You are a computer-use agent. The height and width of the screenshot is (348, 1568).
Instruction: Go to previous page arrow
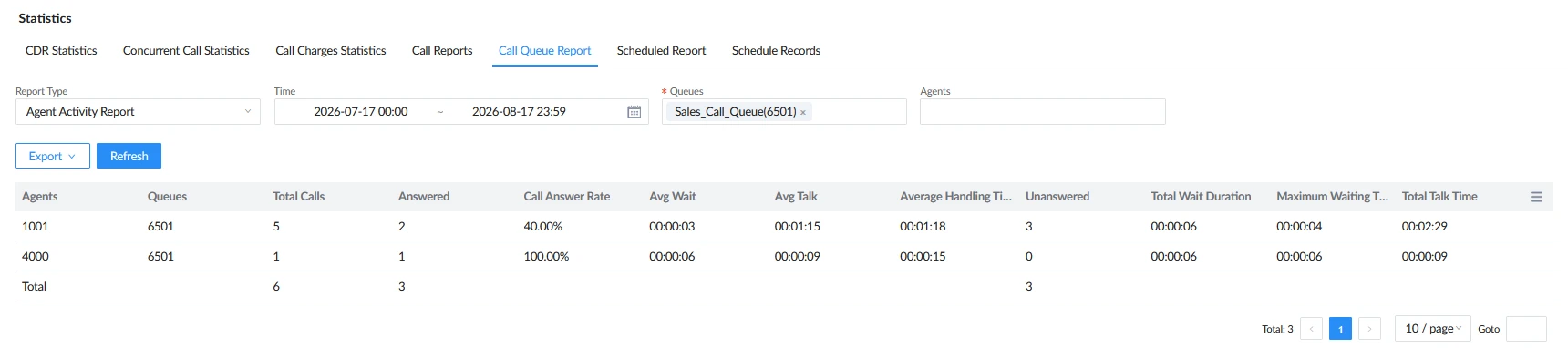(x=1311, y=329)
